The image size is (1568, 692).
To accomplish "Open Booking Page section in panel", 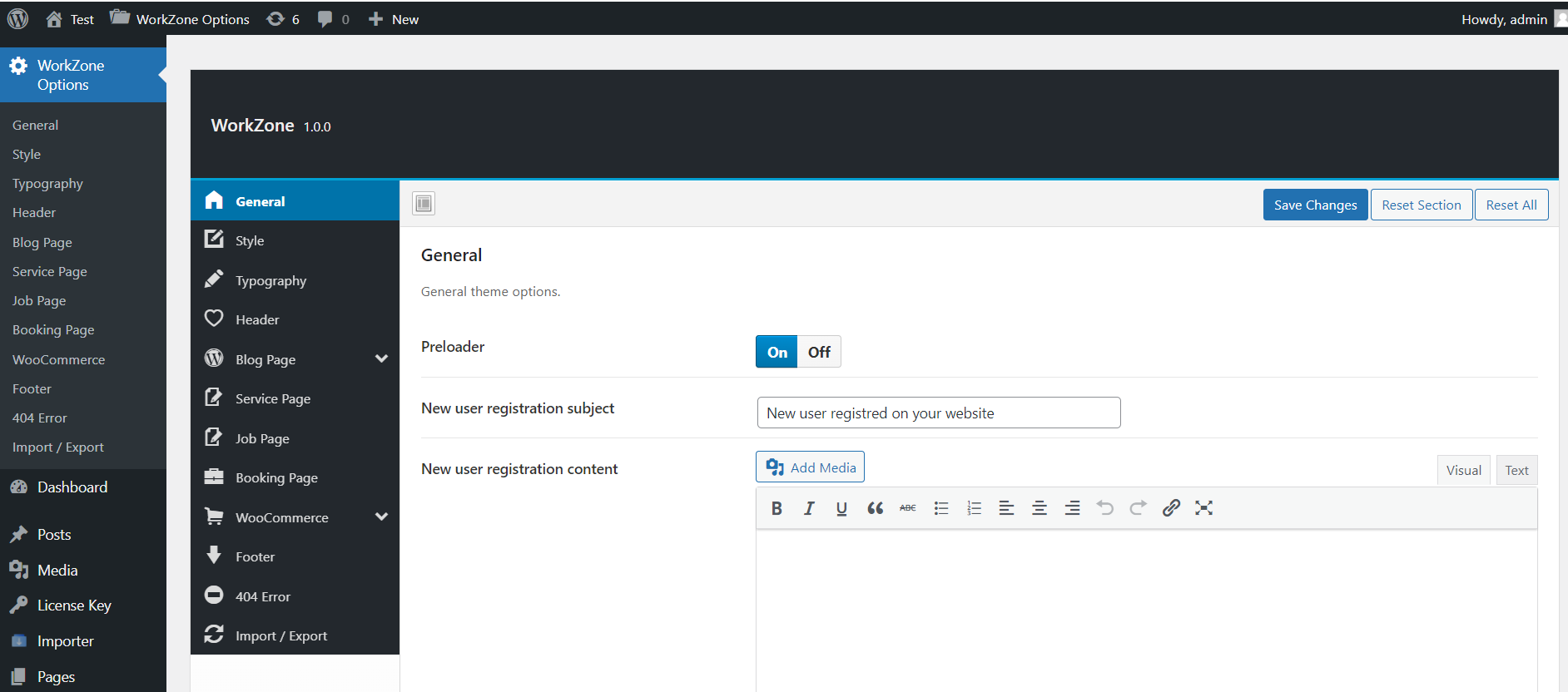I will pyautogui.click(x=295, y=477).
